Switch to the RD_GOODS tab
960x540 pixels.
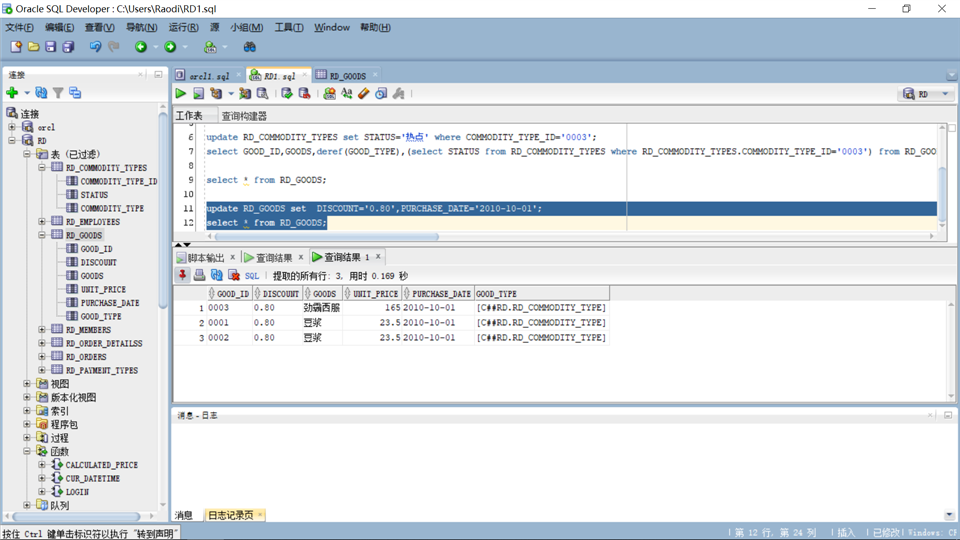pos(347,76)
